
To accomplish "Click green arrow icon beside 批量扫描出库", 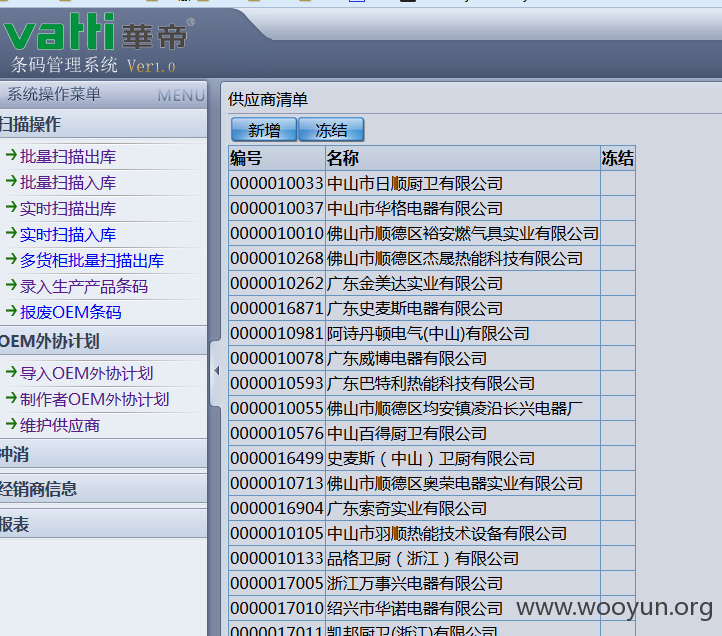I will [x=12, y=155].
